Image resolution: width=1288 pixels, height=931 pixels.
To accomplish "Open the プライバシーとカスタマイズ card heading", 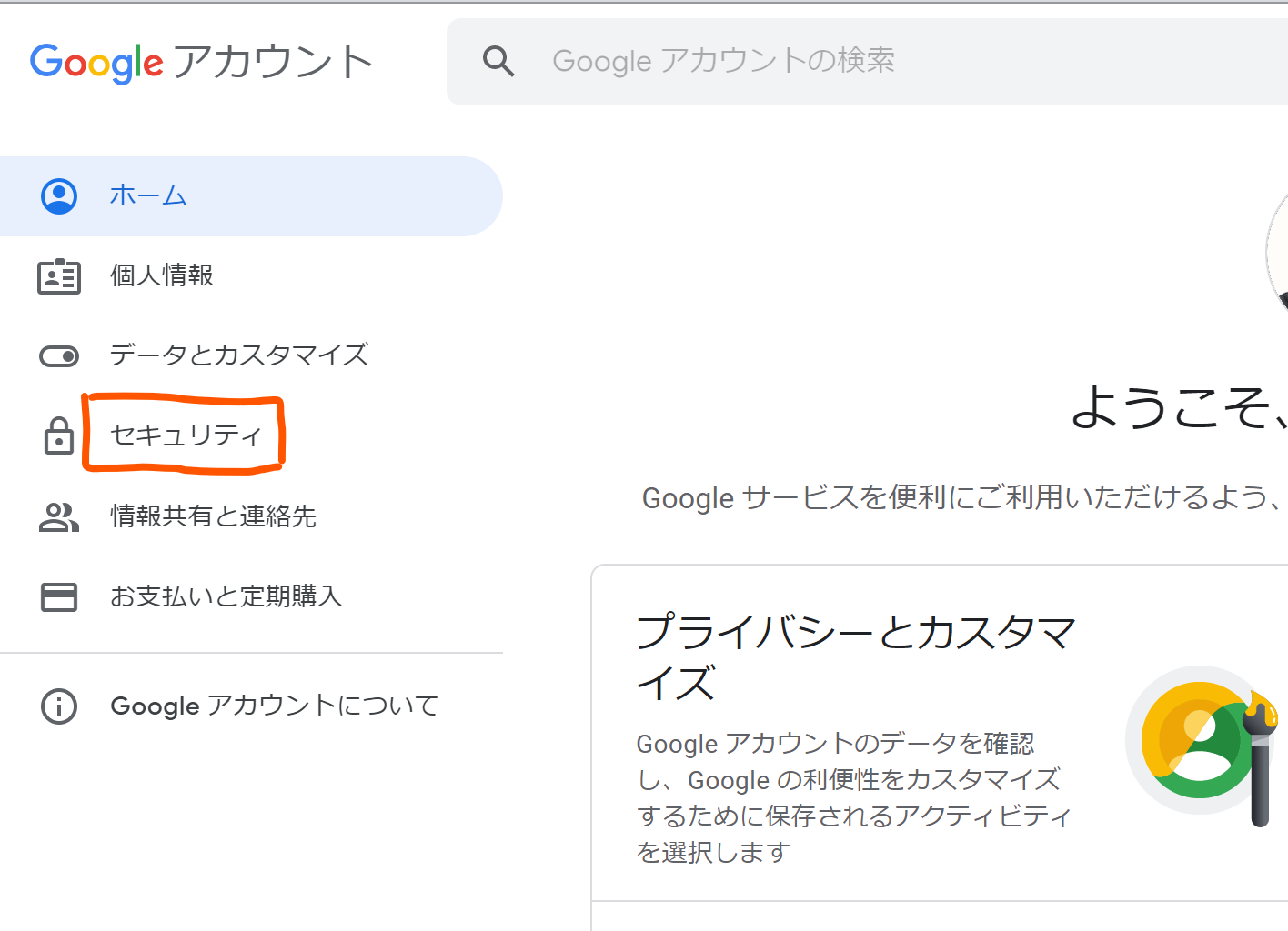I will [855, 656].
